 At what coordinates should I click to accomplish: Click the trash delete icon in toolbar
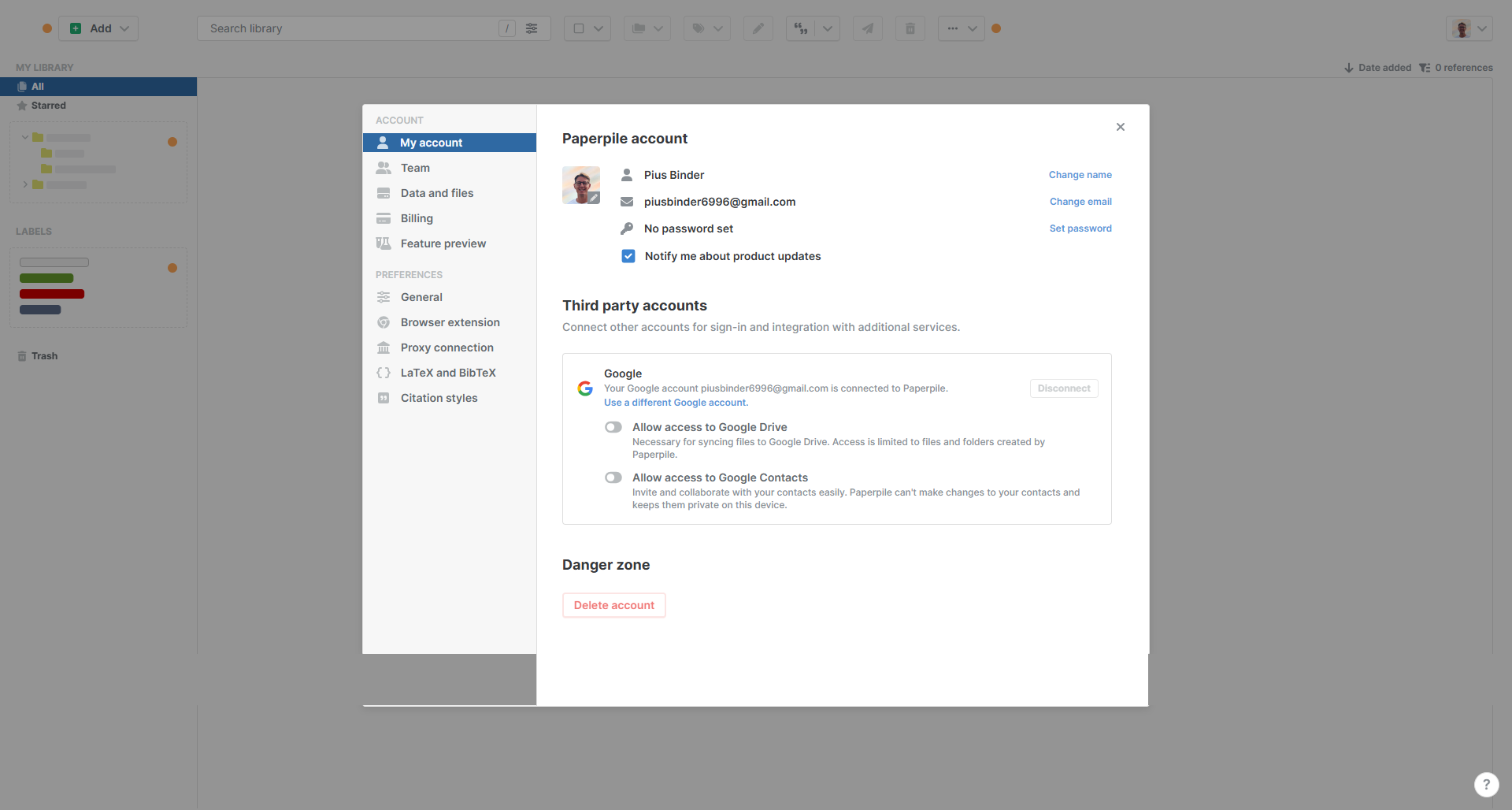pyautogui.click(x=910, y=28)
